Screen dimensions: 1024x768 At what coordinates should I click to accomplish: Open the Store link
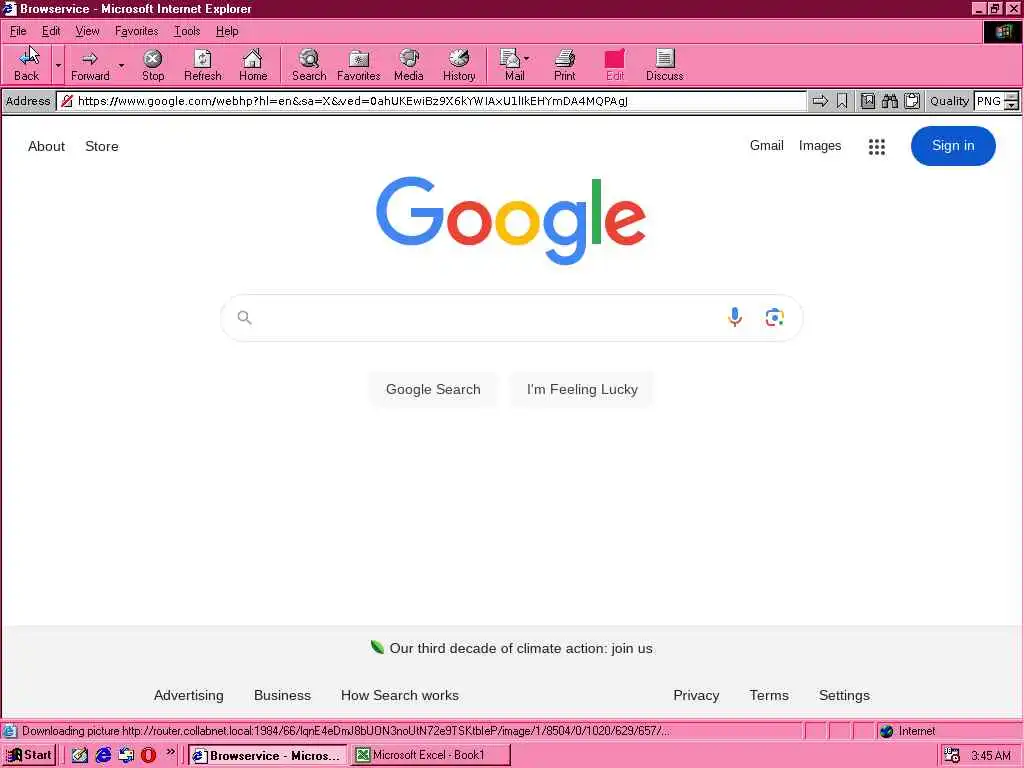point(102,146)
